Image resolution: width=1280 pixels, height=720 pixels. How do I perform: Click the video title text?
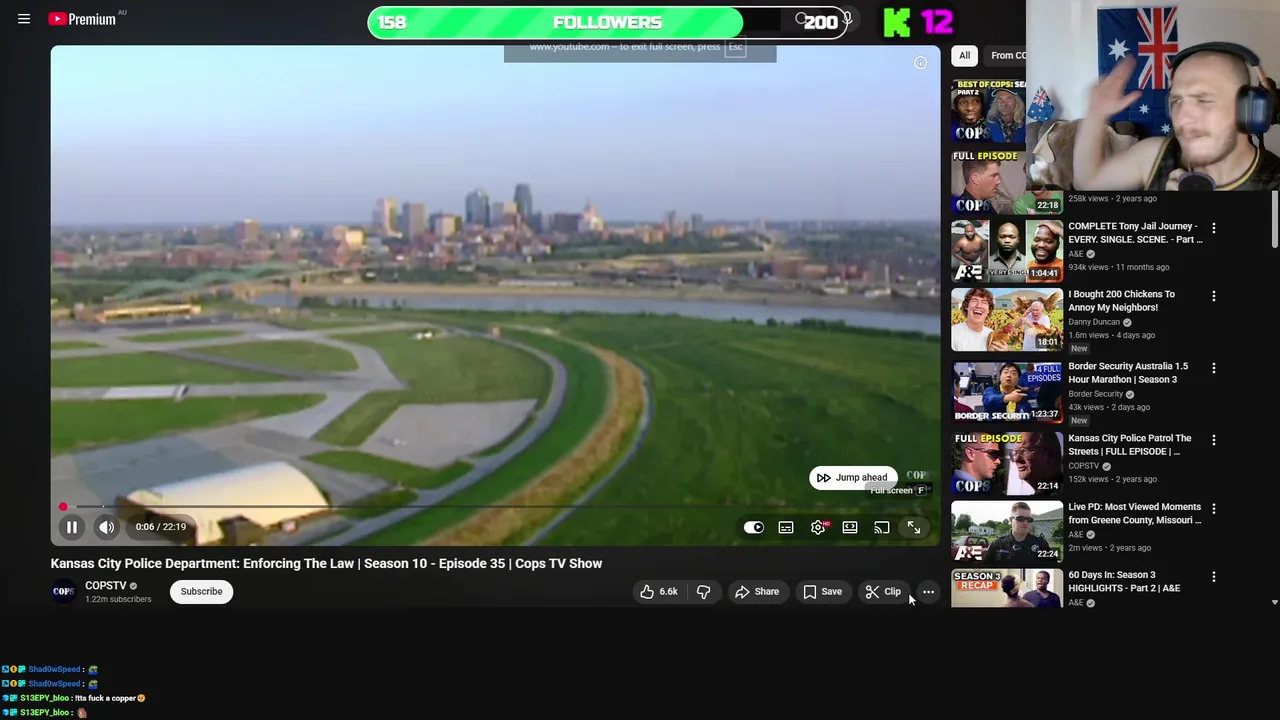coord(326,564)
